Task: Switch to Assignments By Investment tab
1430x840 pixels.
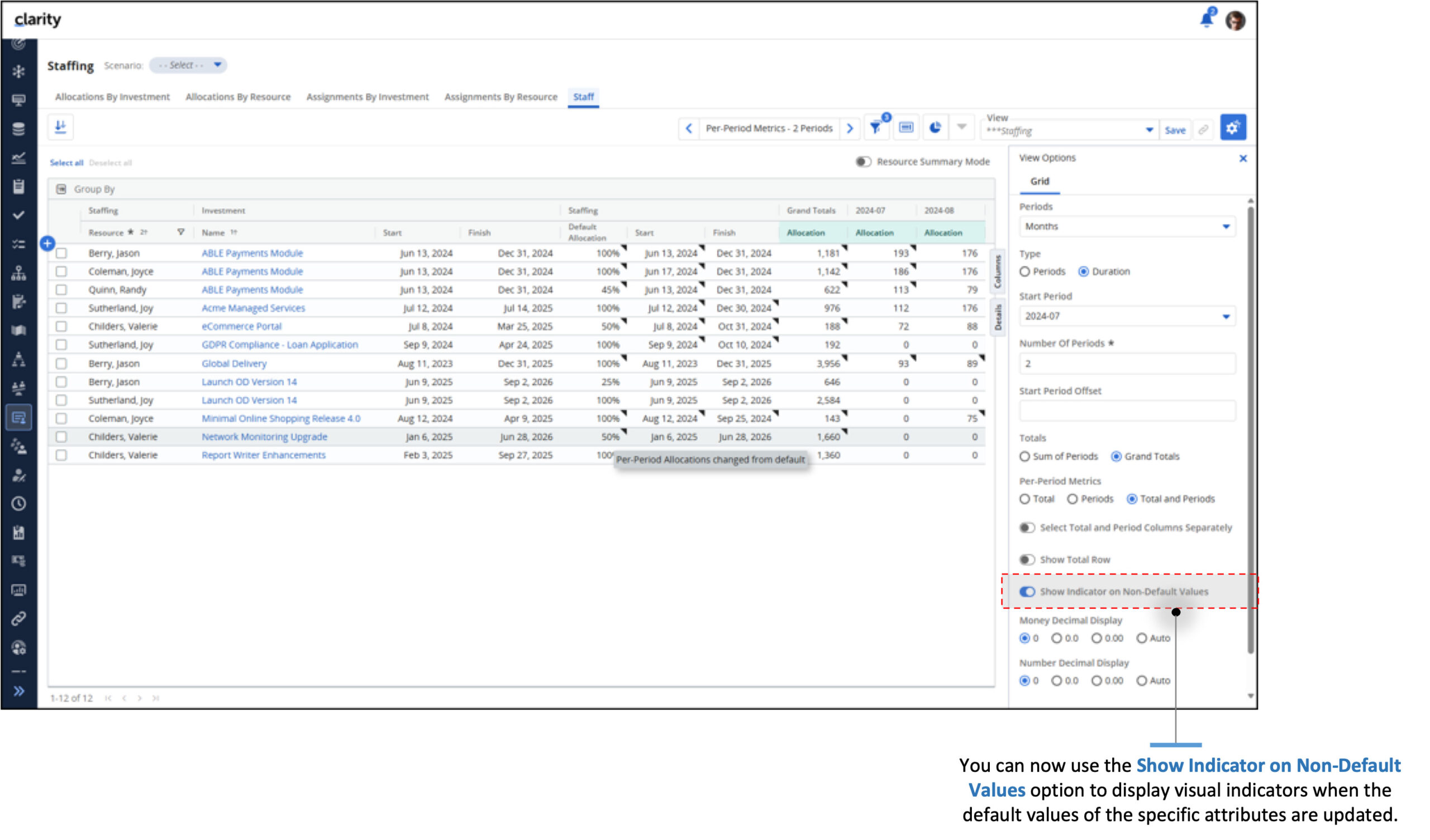Action: click(368, 97)
